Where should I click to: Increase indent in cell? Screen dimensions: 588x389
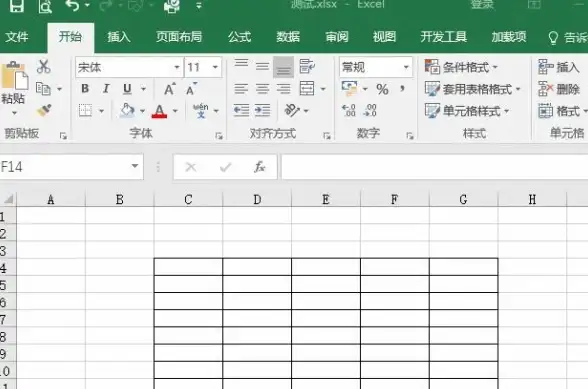pyautogui.click(x=262, y=111)
